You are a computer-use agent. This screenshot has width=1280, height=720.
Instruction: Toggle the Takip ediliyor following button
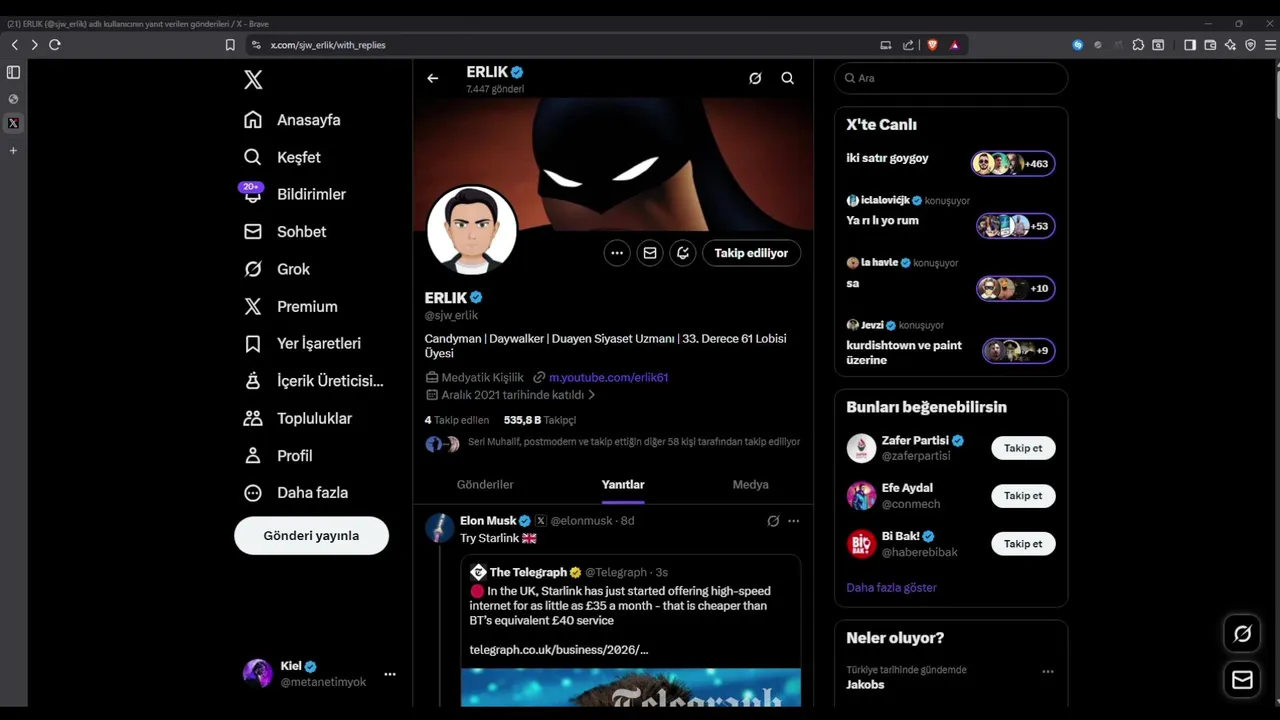coord(751,253)
